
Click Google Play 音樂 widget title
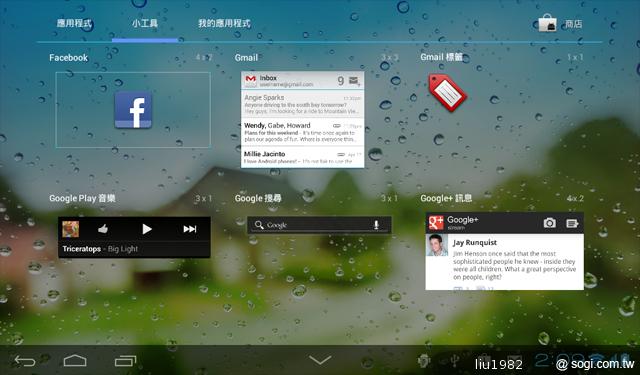coord(82,198)
